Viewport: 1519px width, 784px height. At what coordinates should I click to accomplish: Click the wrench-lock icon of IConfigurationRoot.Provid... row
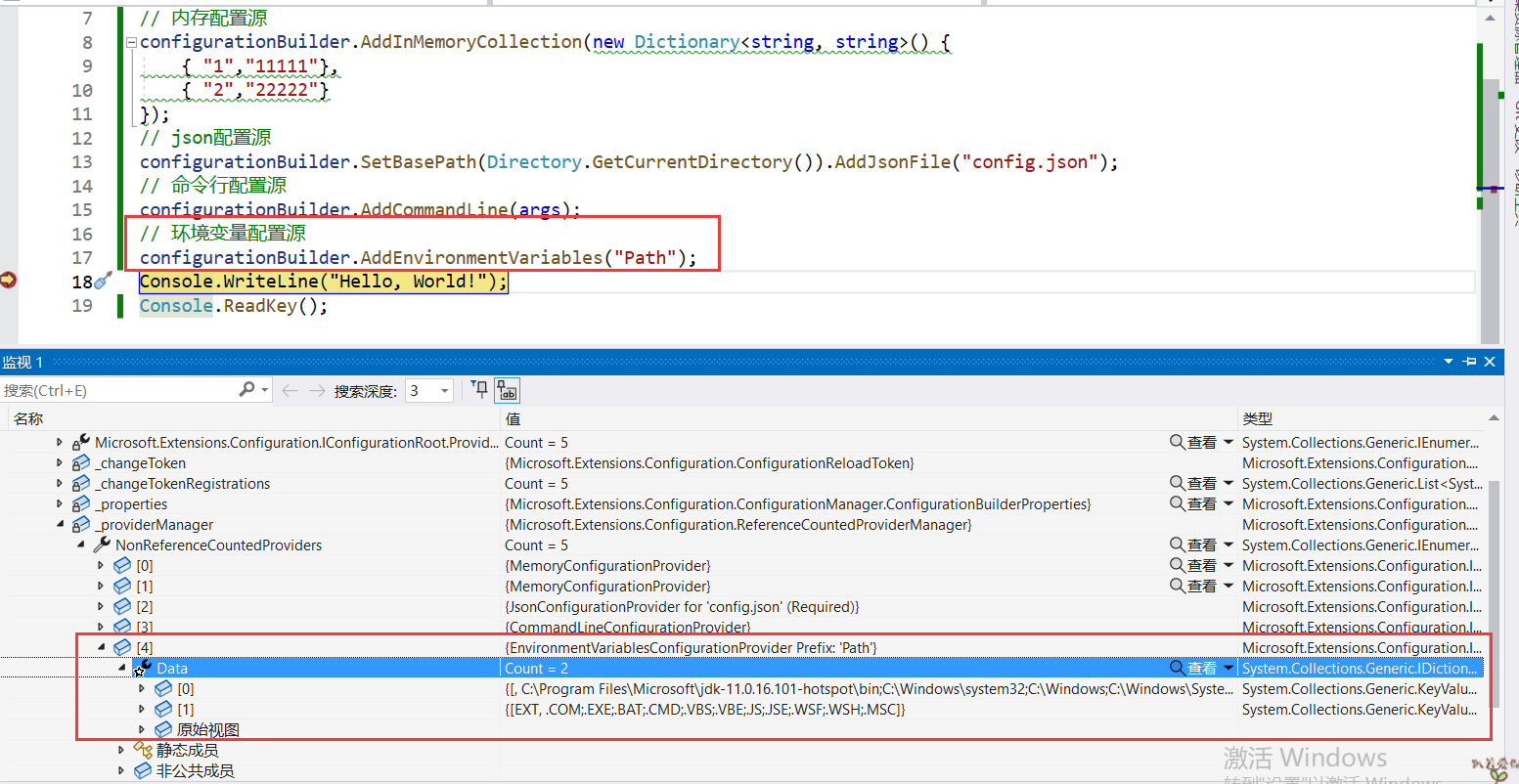coord(81,443)
